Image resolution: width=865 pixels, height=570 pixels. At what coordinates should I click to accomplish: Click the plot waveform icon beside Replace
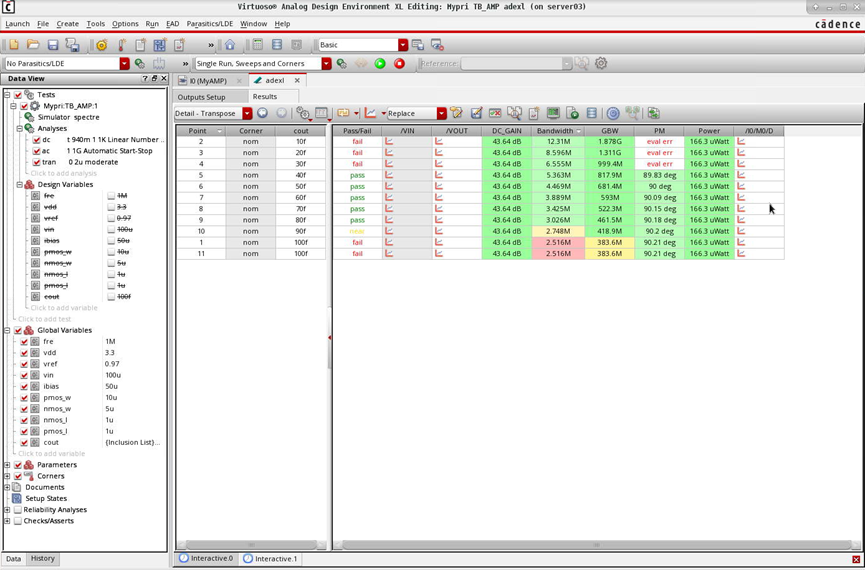click(x=371, y=113)
